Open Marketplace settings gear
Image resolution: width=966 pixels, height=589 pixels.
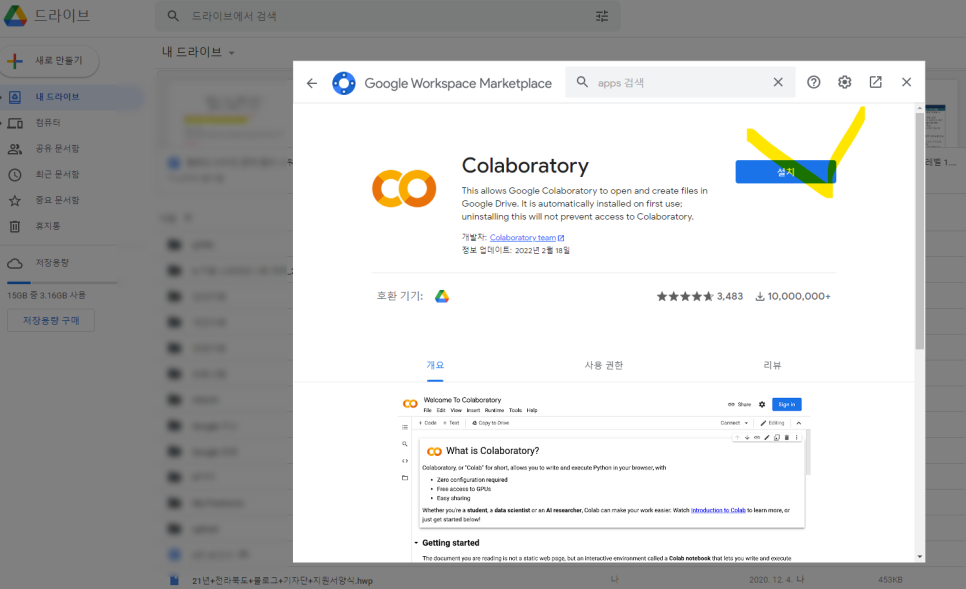845,82
